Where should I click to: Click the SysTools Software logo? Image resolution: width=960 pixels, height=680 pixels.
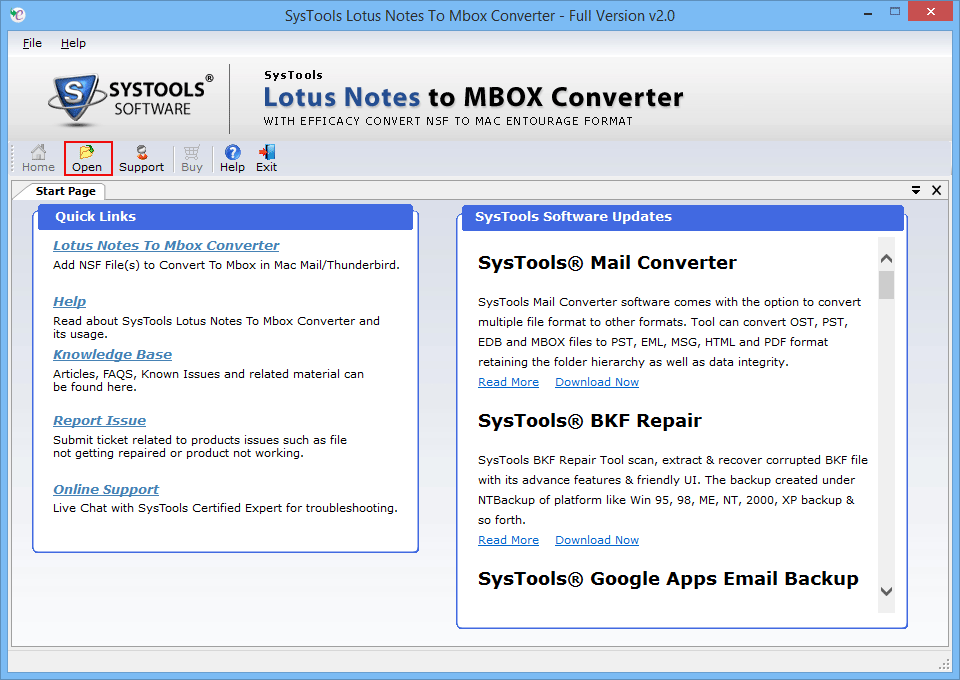tap(131, 98)
